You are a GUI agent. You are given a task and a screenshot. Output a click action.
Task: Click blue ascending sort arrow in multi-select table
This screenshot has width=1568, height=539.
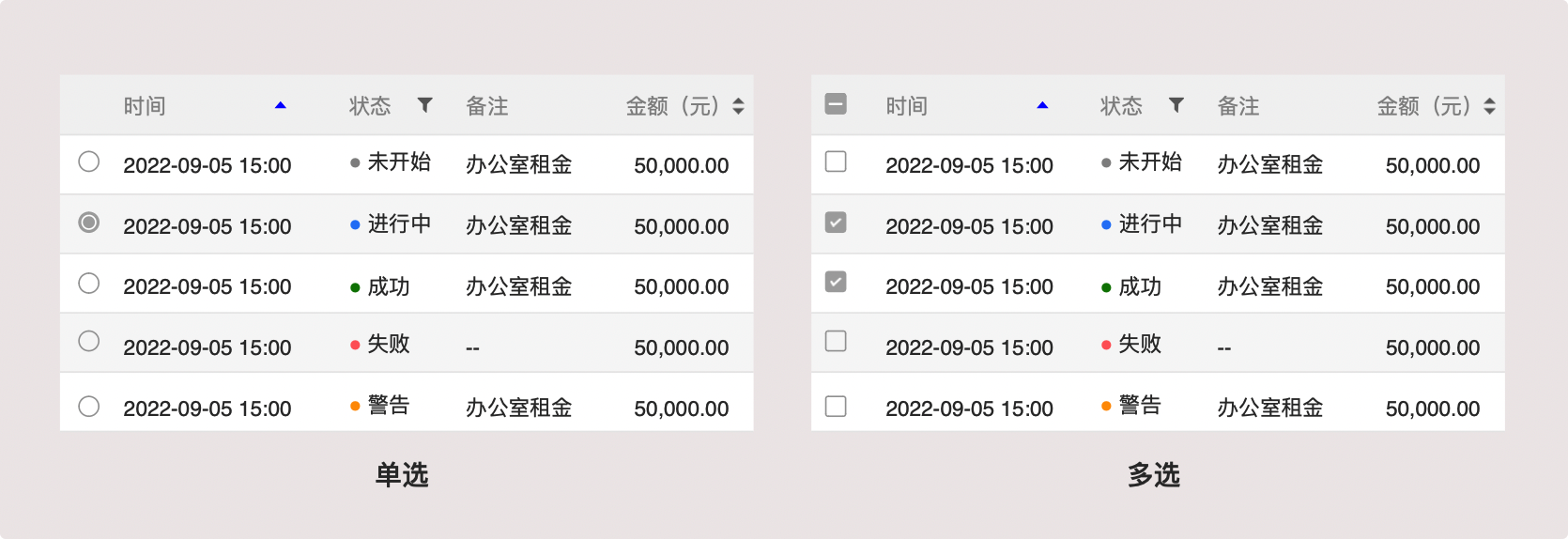1042,106
